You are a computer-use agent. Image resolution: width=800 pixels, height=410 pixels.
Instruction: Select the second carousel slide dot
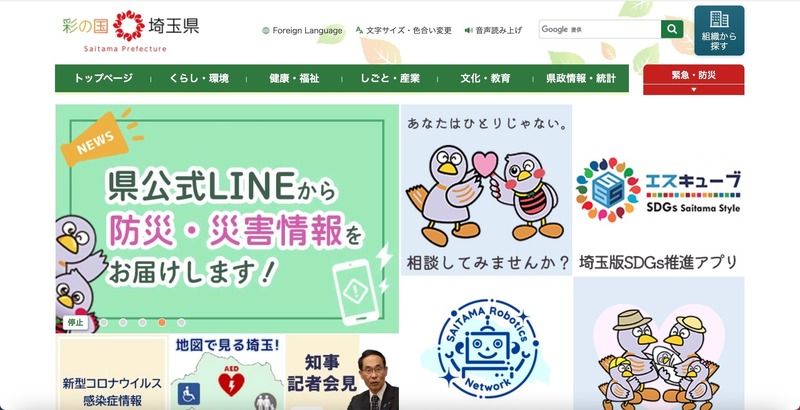(x=123, y=322)
